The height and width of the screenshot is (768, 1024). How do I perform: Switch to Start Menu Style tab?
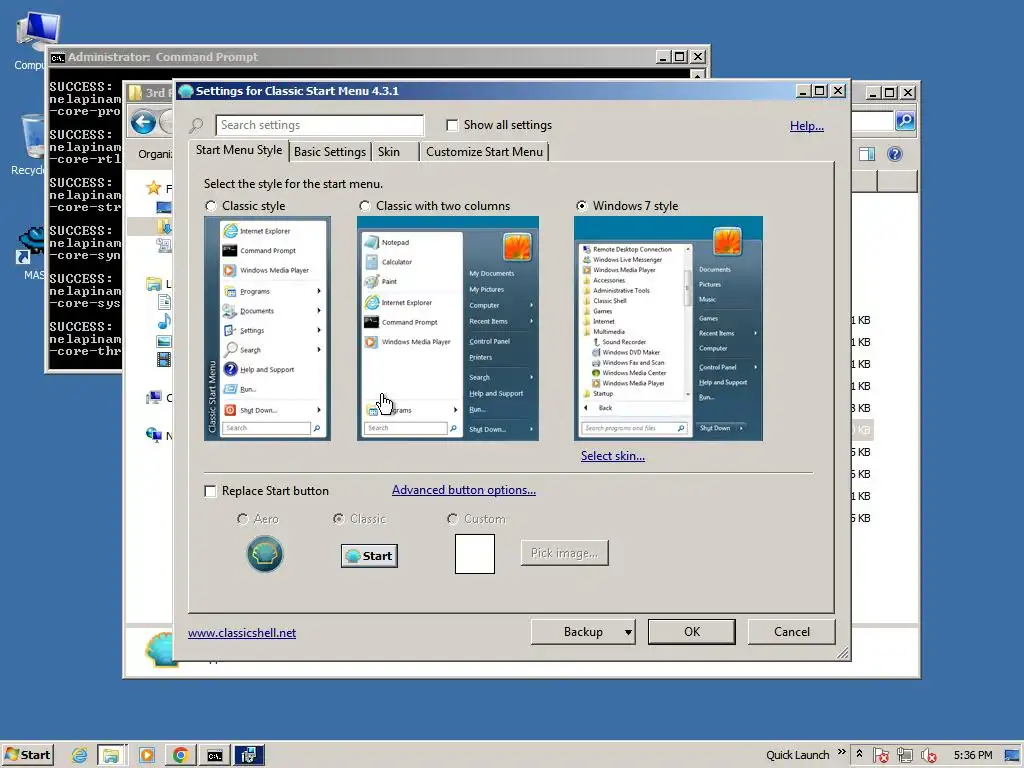coord(239,150)
